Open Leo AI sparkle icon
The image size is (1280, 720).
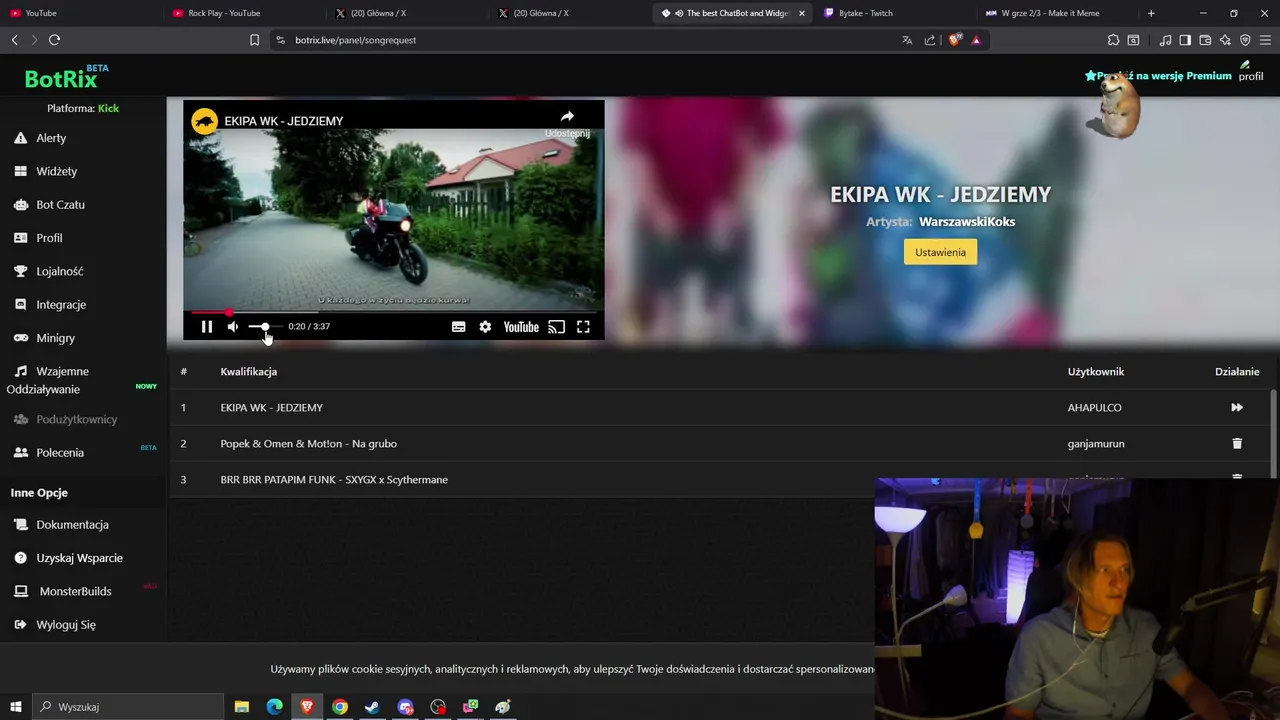pos(1225,40)
